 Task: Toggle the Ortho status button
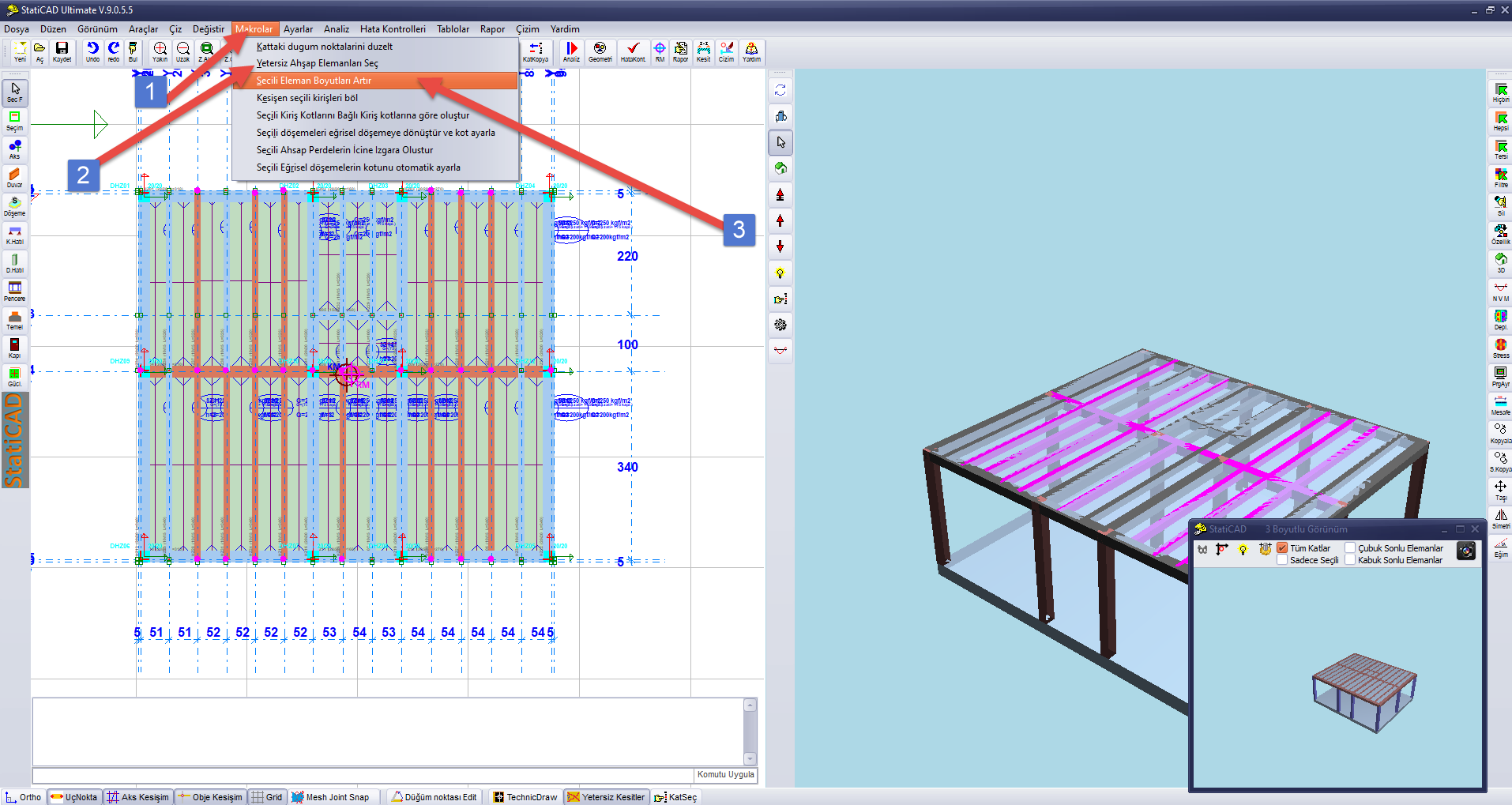[24, 797]
